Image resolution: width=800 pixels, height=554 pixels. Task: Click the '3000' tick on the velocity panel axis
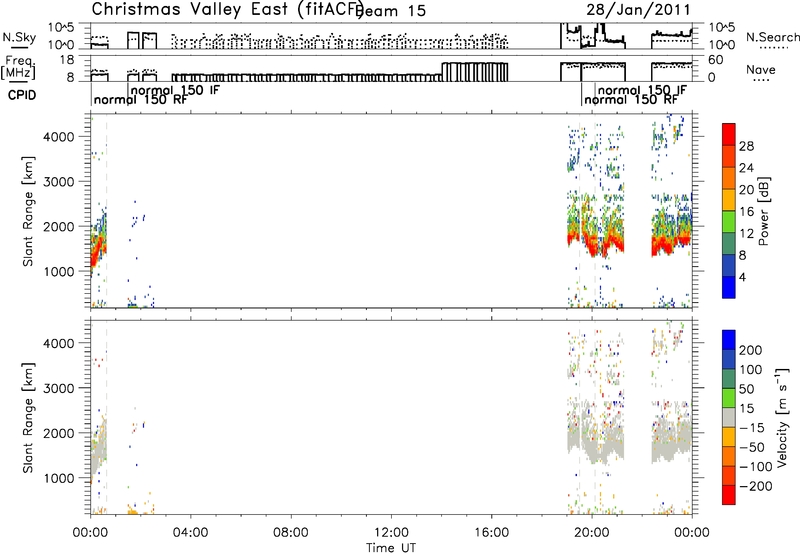point(59,389)
